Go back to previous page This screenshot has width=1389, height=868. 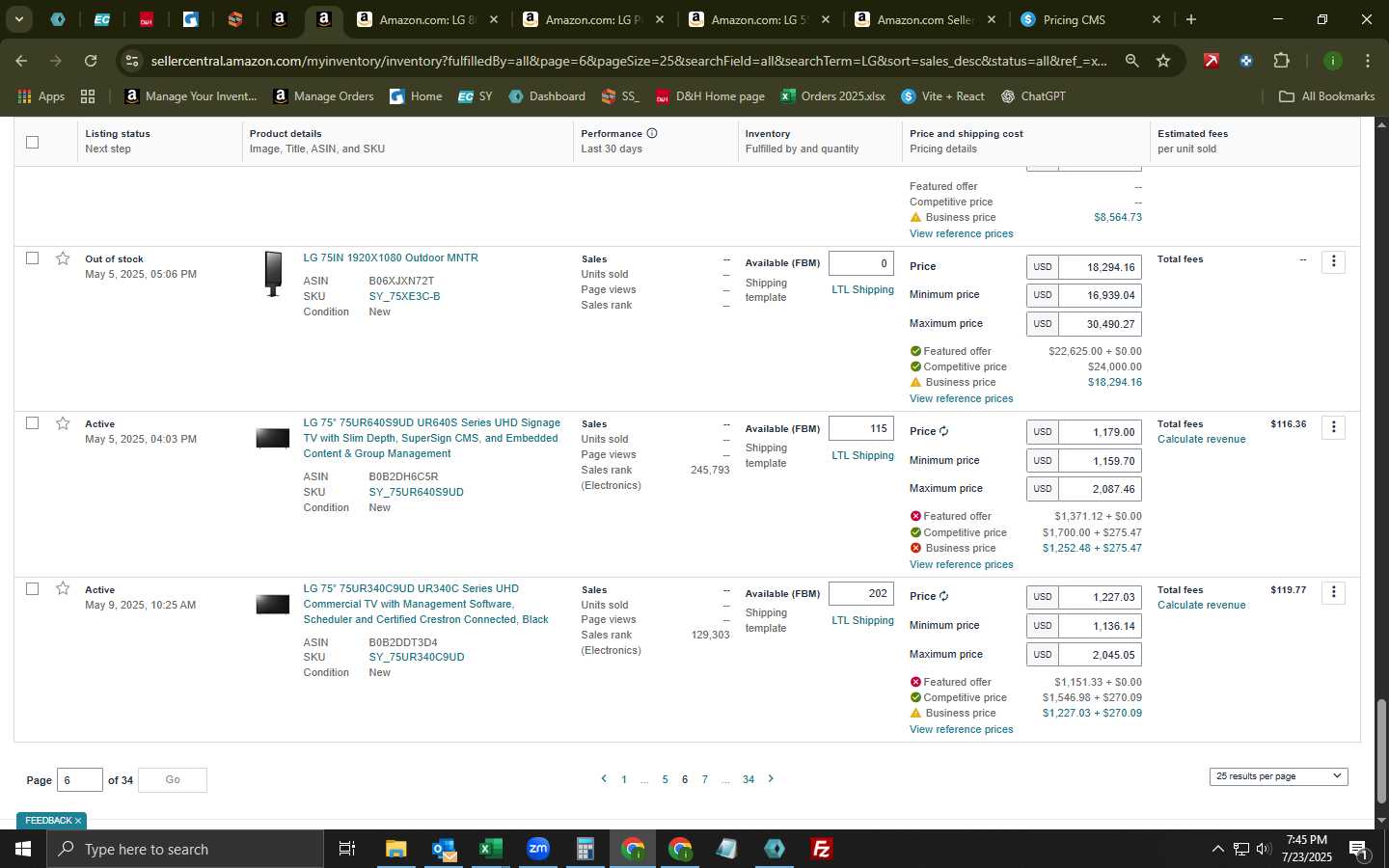coord(21,61)
